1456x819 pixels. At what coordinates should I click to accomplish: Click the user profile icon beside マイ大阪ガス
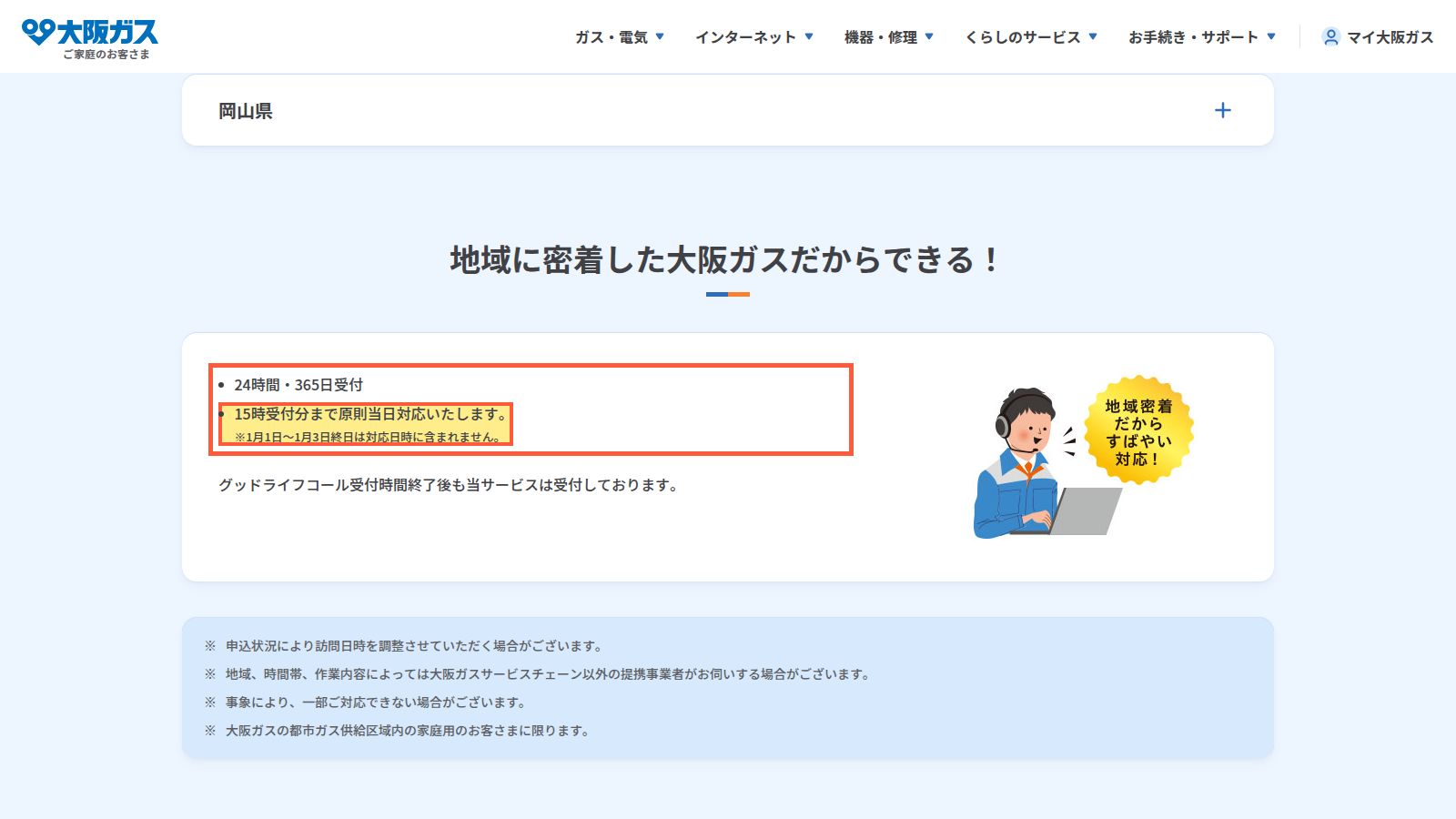1331,37
